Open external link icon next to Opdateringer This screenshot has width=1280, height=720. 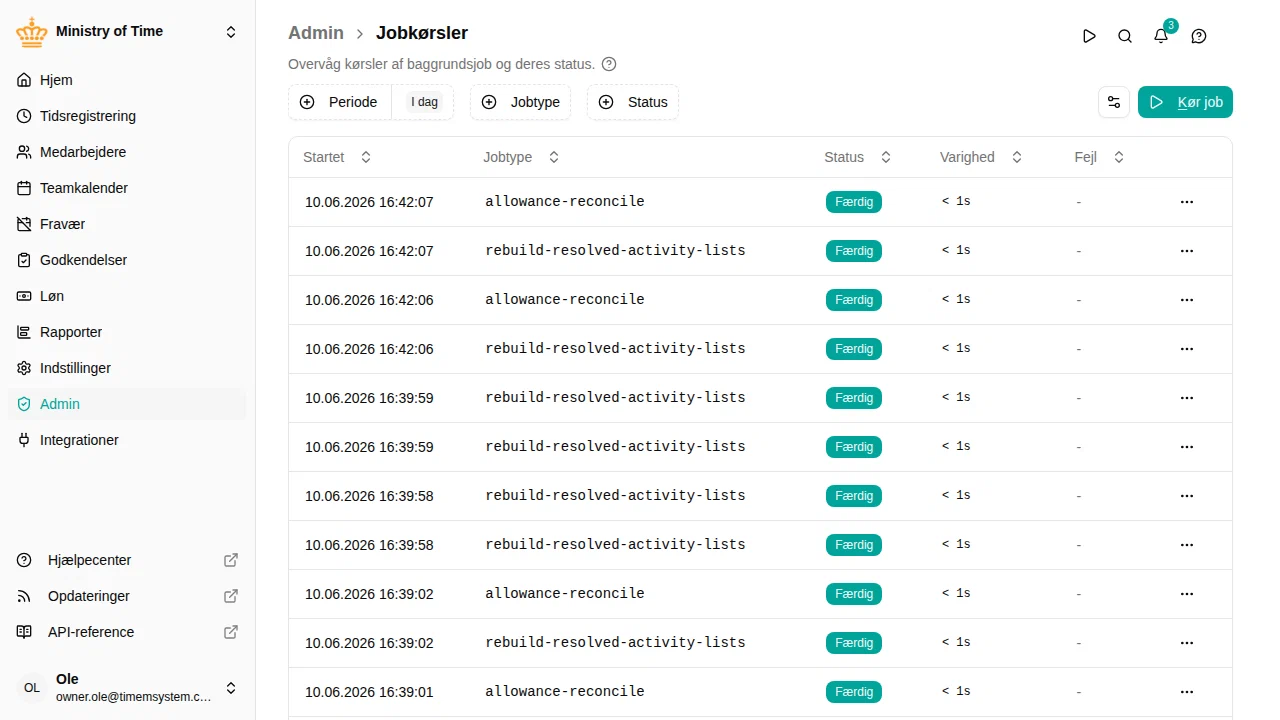[x=231, y=596]
